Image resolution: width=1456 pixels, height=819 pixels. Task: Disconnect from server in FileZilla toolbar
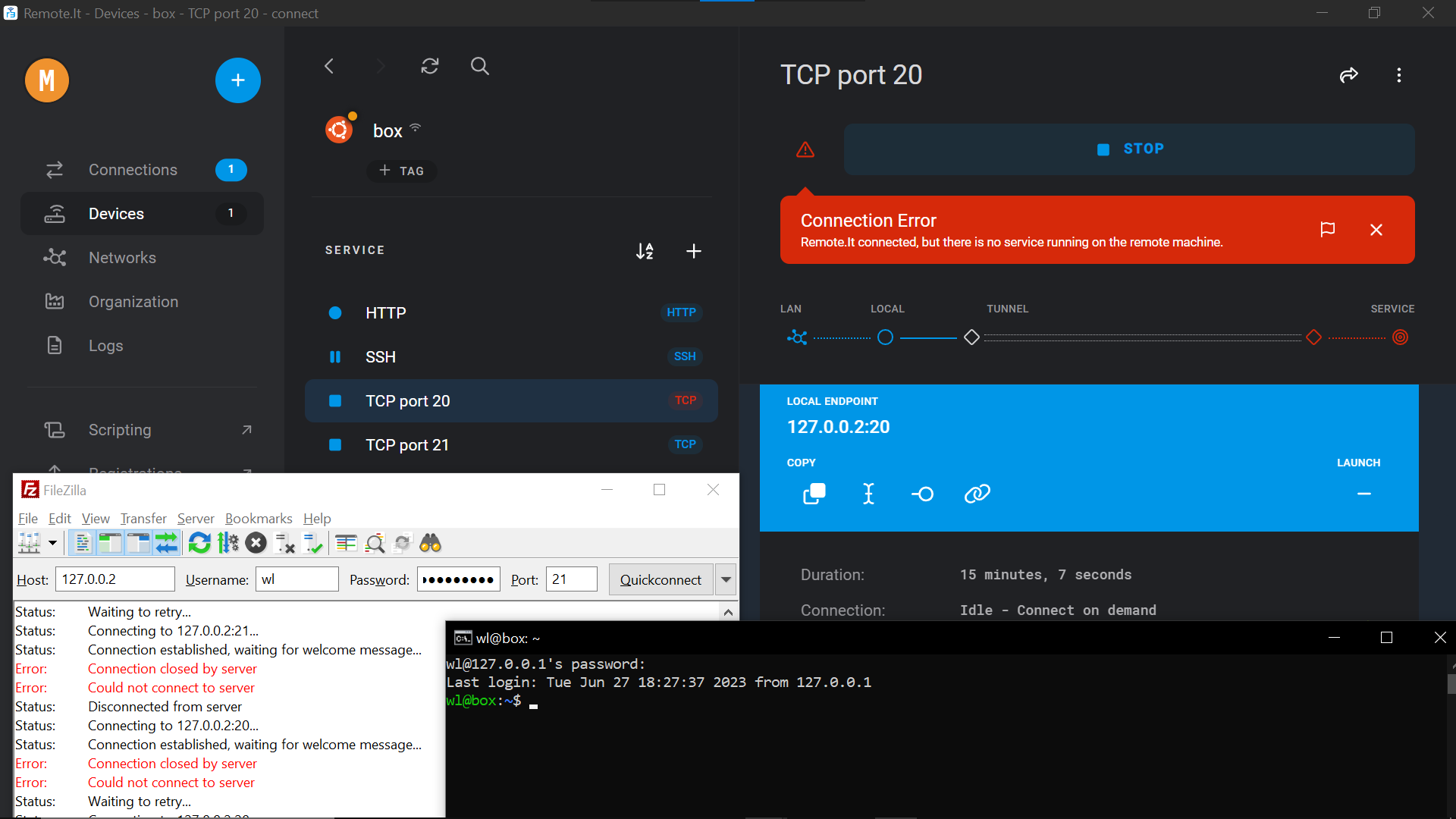click(284, 543)
